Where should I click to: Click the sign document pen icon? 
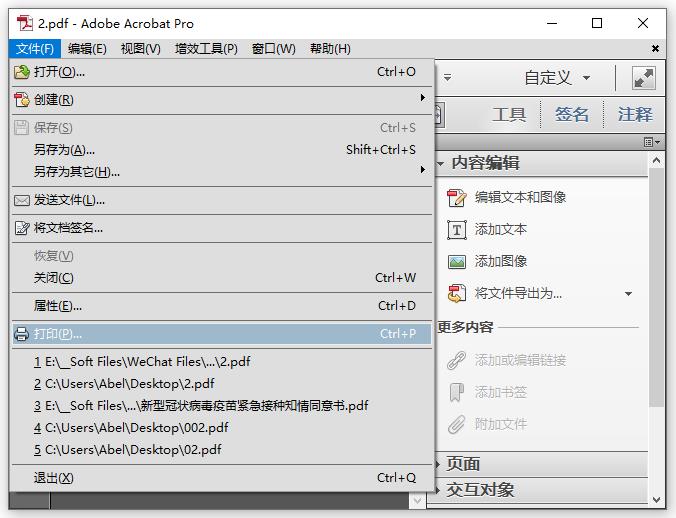[22, 228]
